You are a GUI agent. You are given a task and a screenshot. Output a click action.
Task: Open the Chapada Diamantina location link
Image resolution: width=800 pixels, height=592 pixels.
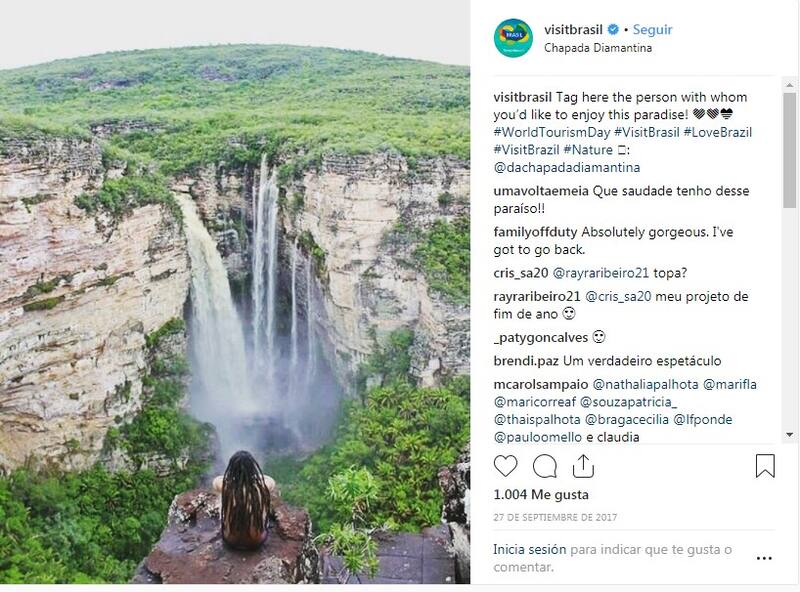coord(592,47)
